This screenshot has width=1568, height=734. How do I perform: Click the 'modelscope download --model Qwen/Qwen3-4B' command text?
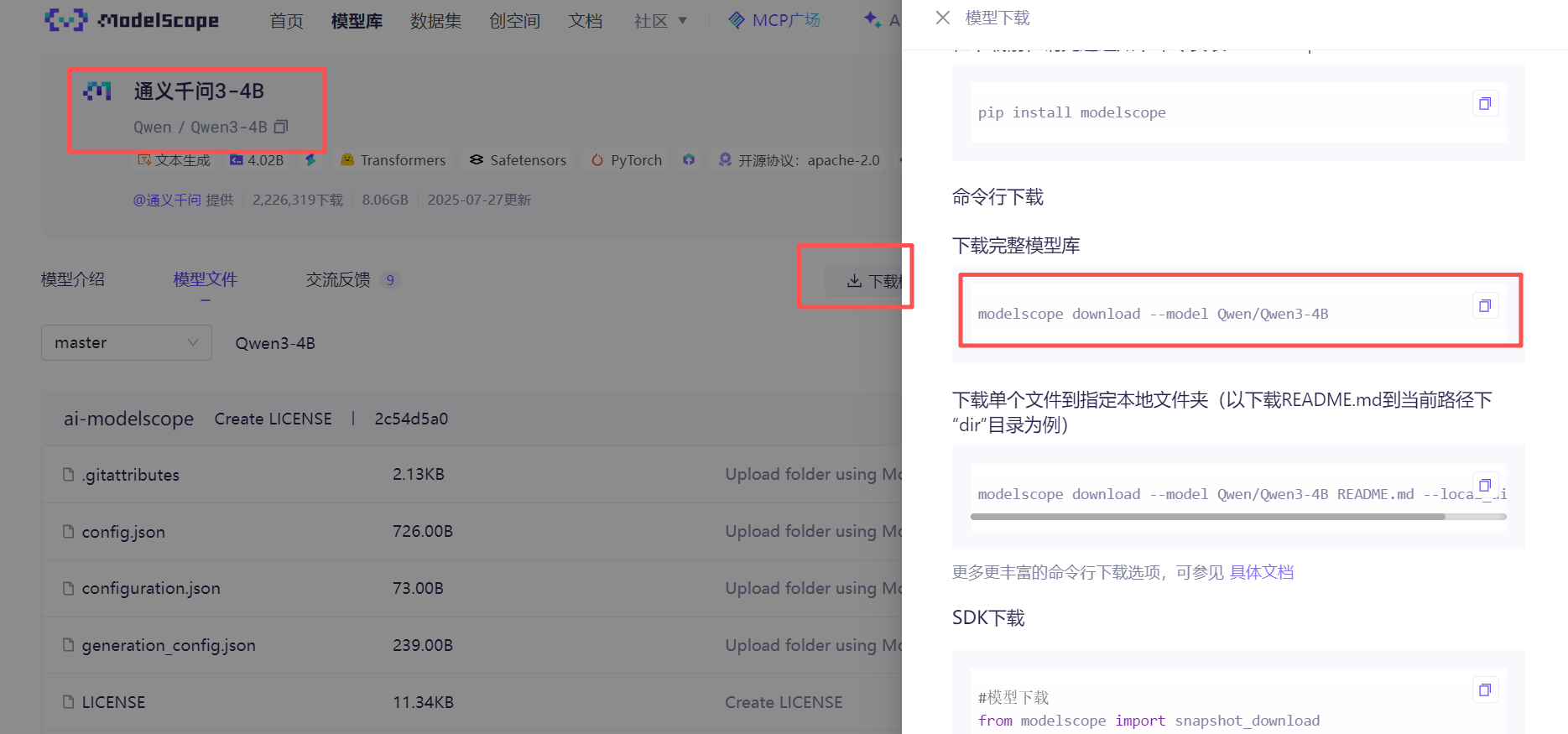pos(1153,314)
